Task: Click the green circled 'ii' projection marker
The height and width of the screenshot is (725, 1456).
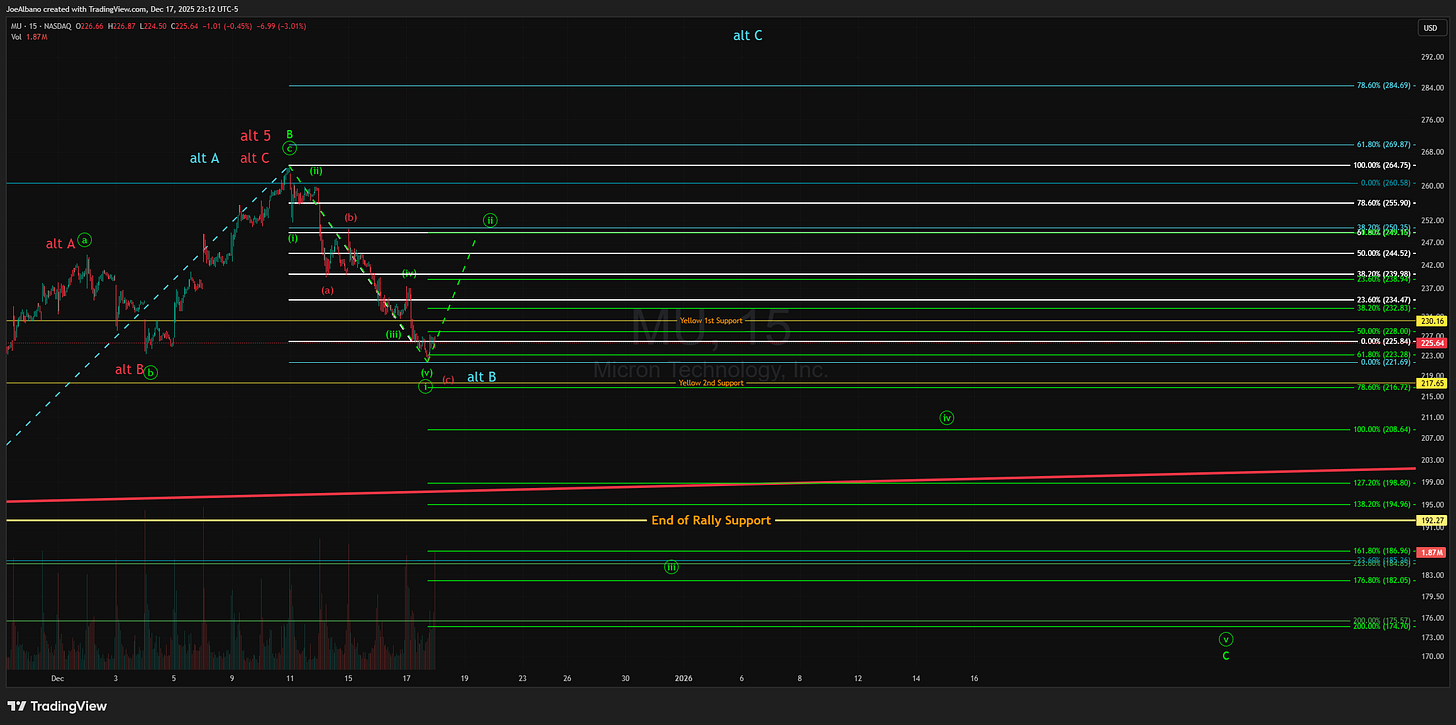Action: coord(491,219)
